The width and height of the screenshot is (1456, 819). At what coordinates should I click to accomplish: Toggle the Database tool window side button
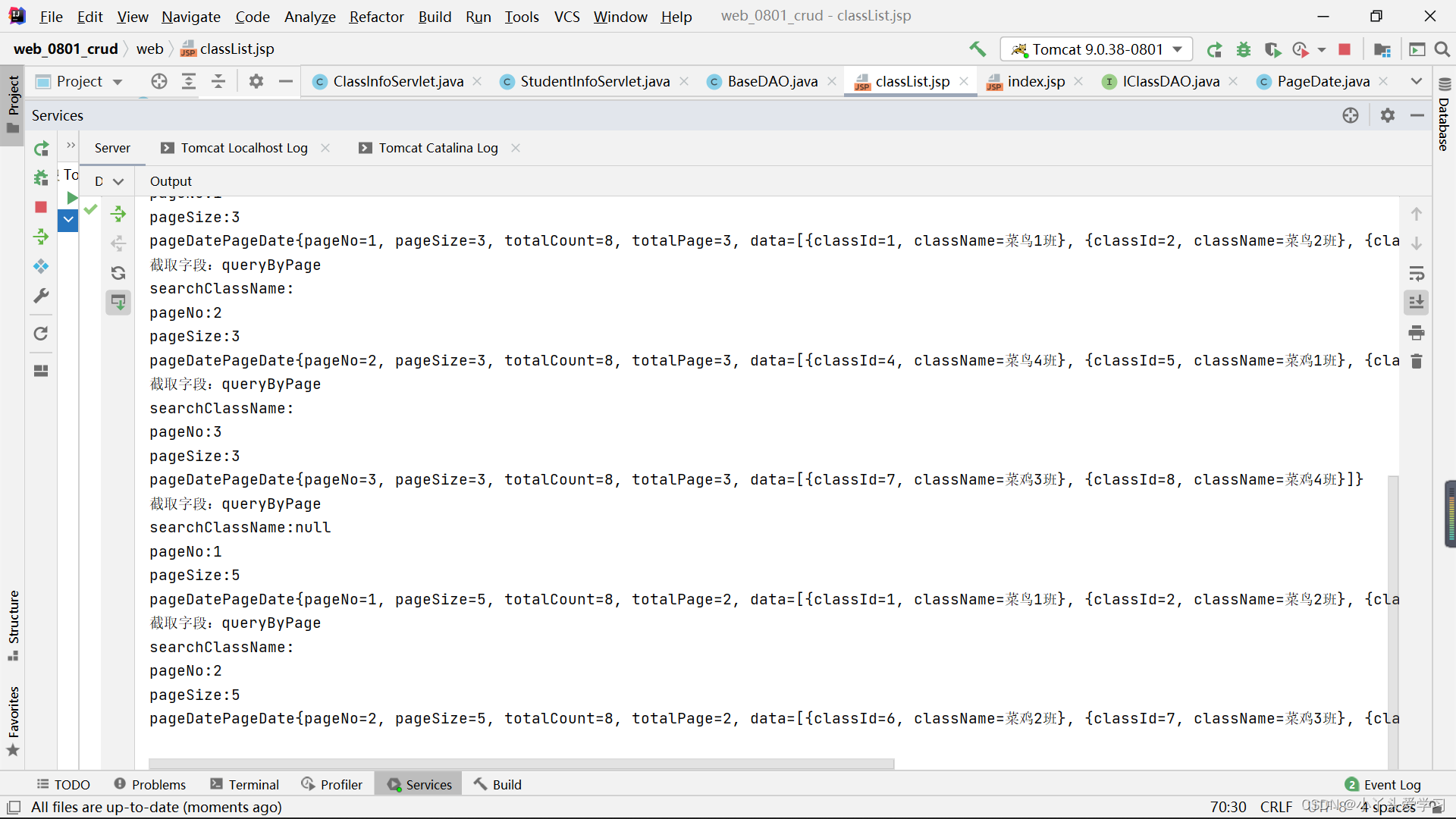coord(1444,115)
